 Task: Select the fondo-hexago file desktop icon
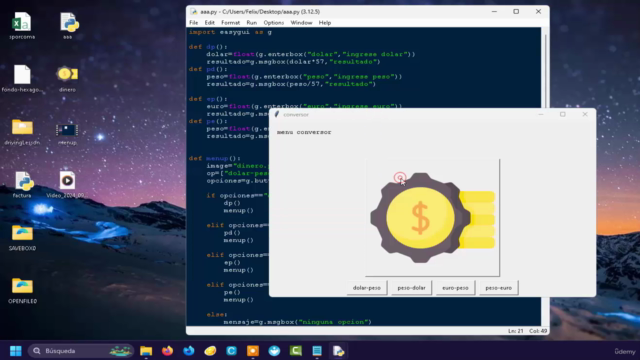coord(22,78)
